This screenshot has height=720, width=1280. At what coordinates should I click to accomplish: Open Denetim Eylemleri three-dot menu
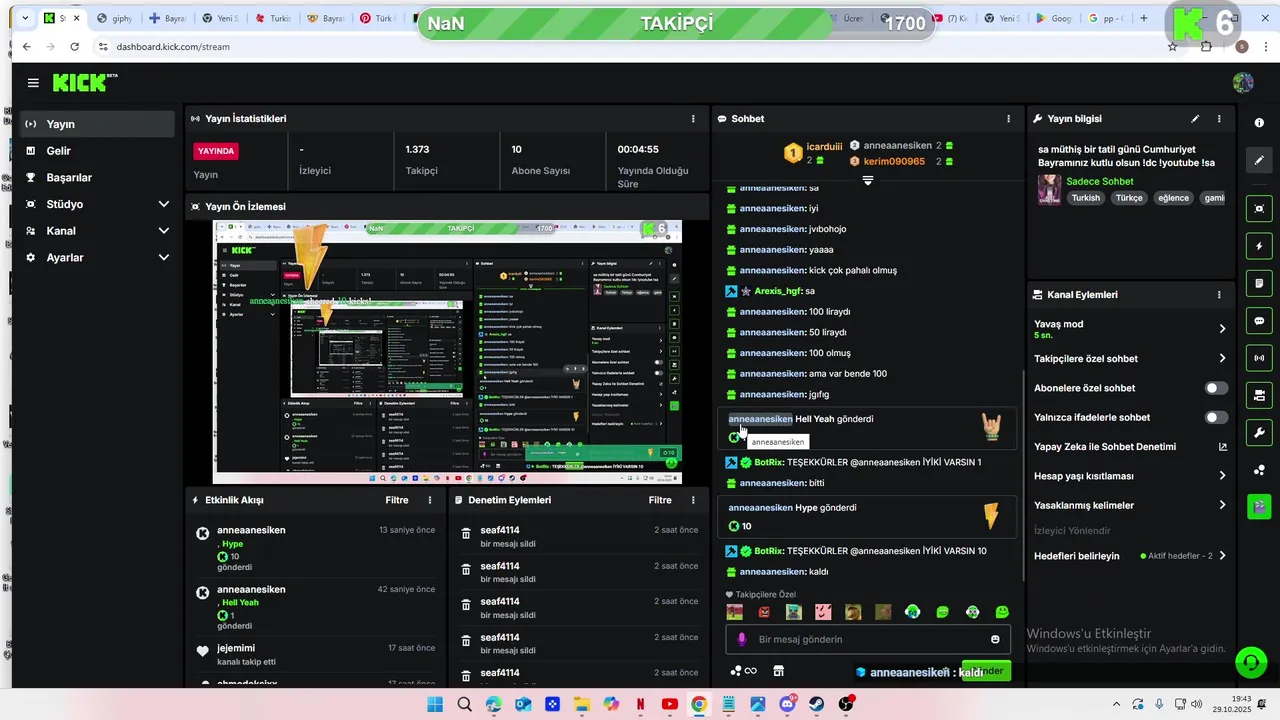[693, 500]
